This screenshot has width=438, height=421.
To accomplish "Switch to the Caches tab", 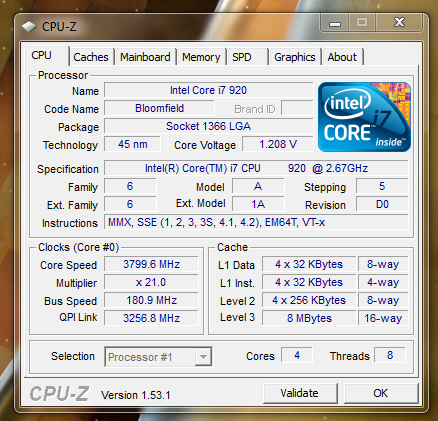I will pos(91,57).
